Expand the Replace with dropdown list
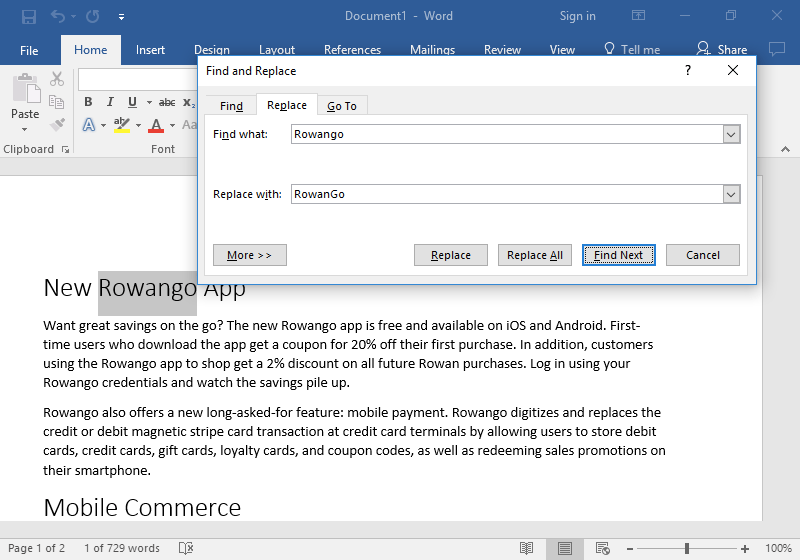Viewport: 800px width, 560px height. point(731,194)
